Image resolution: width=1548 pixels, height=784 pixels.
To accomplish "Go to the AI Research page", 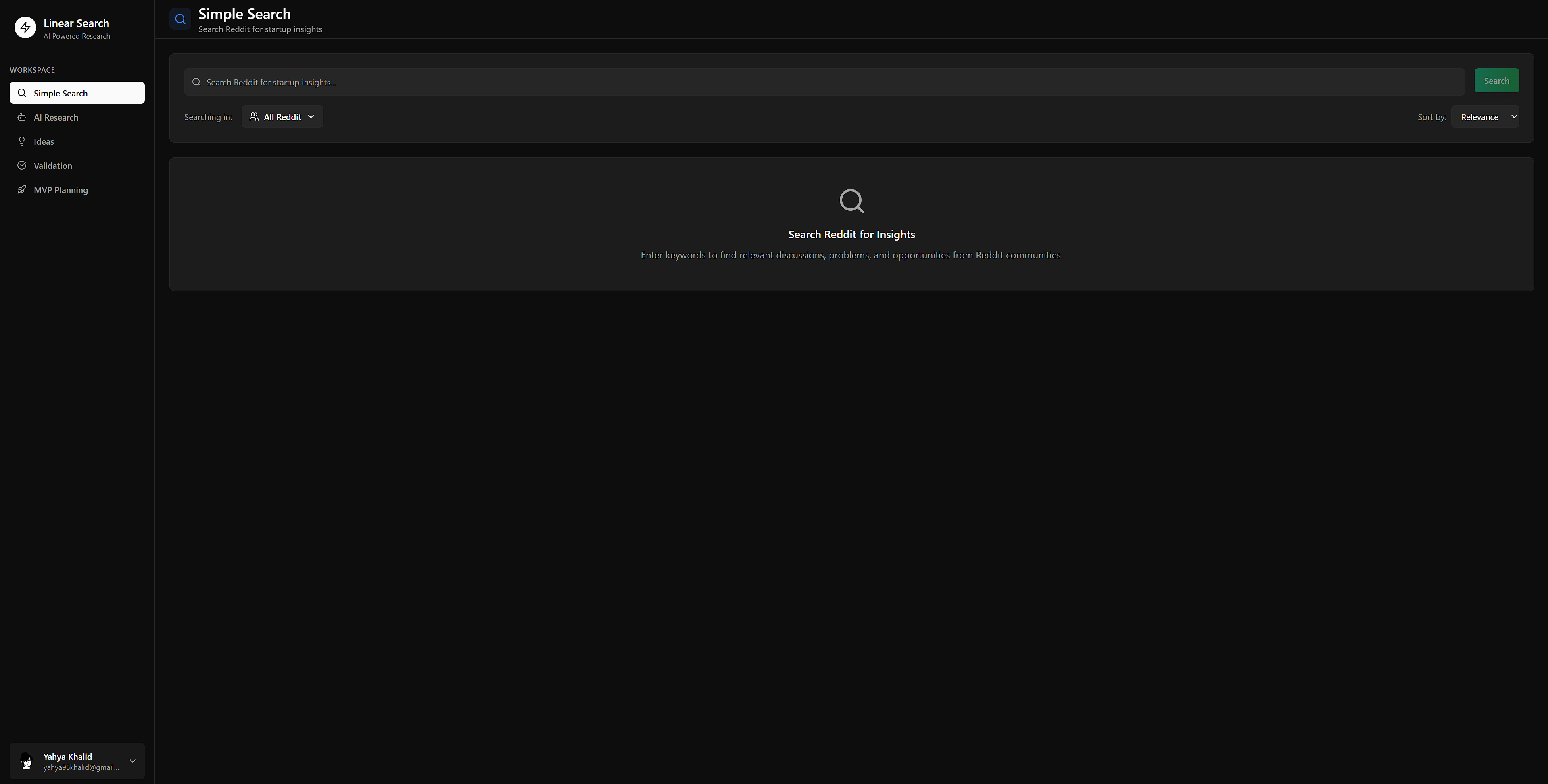I will [x=56, y=117].
